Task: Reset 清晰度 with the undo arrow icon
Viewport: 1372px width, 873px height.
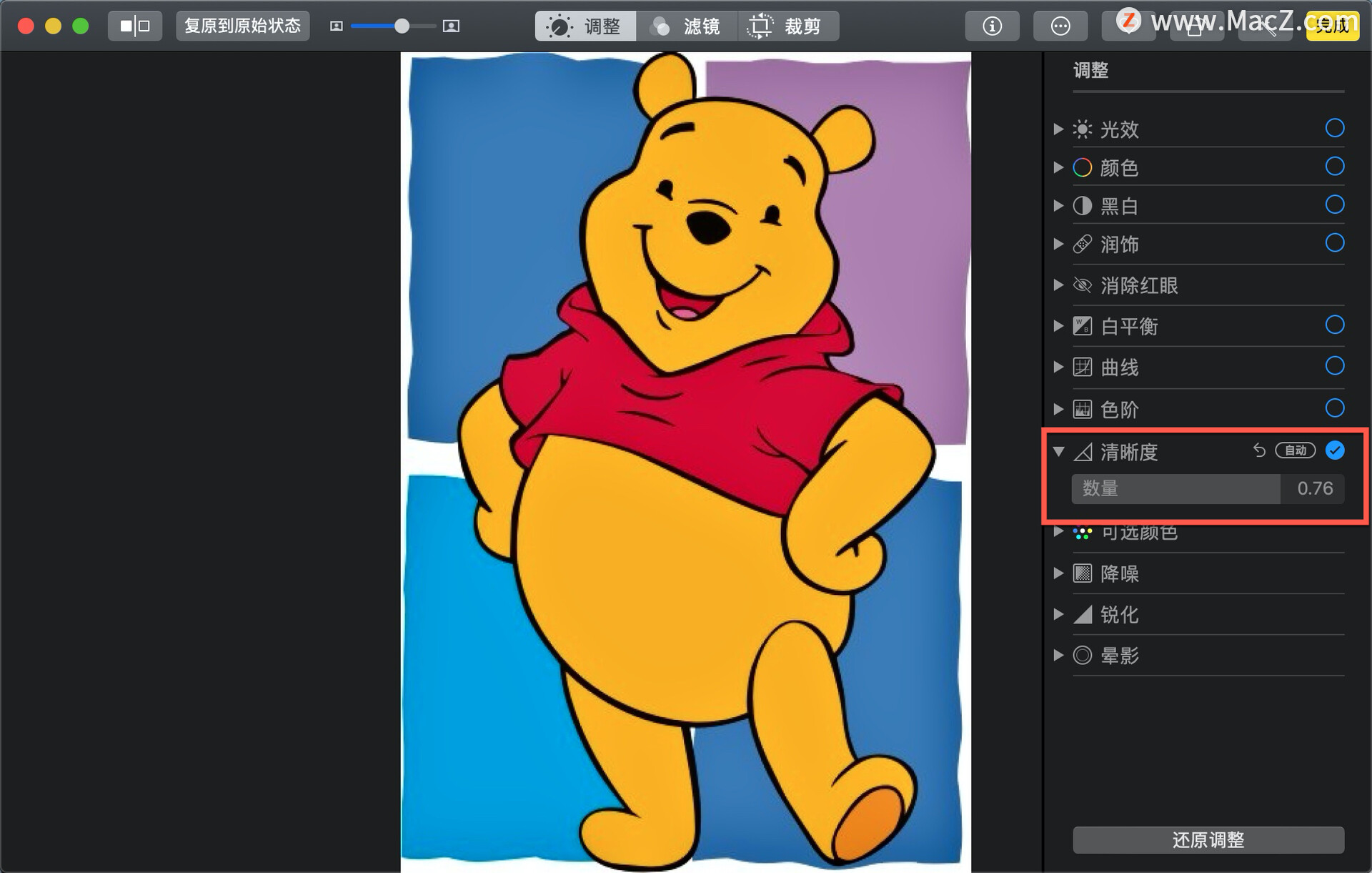Action: [1259, 450]
